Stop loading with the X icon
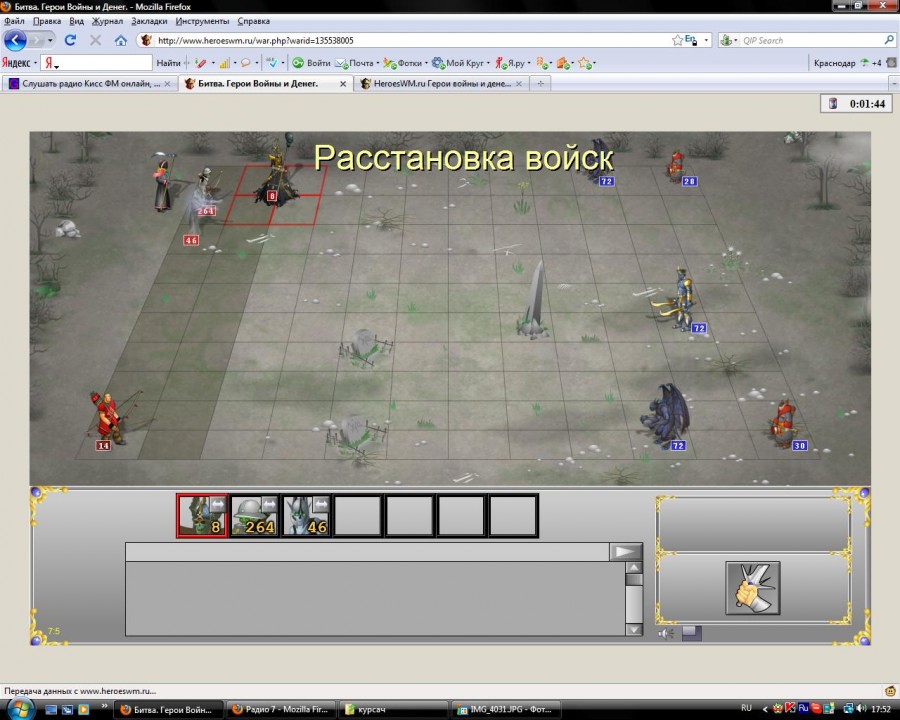 [x=95, y=40]
